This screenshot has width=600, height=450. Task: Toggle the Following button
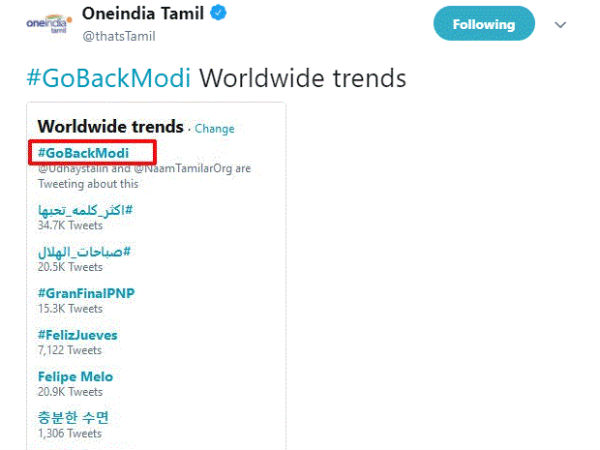click(x=483, y=23)
